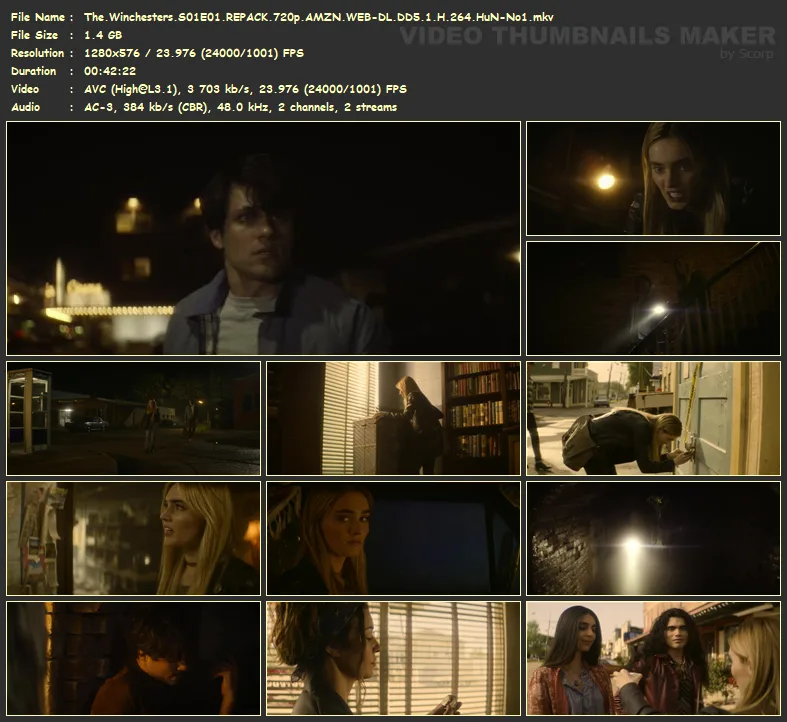Select thumbnail of woman at bookshelf by blinds
Screen dimensions: 787x722
tap(394, 418)
